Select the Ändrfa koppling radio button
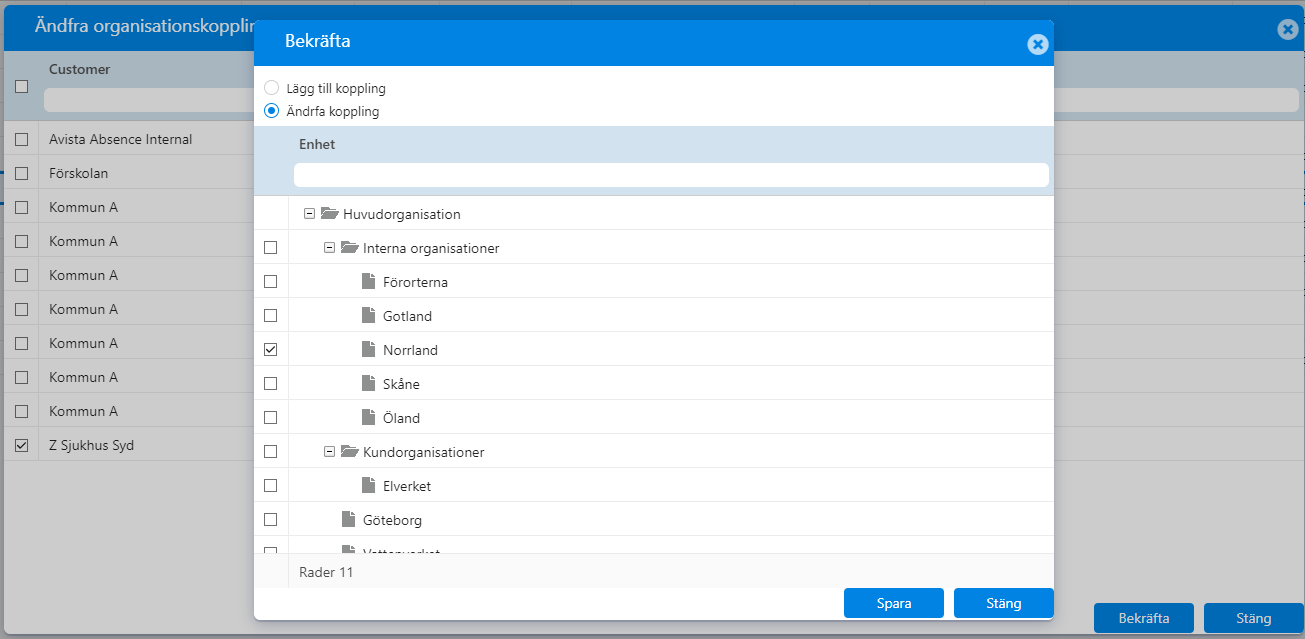The height and width of the screenshot is (639, 1305). coord(271,111)
